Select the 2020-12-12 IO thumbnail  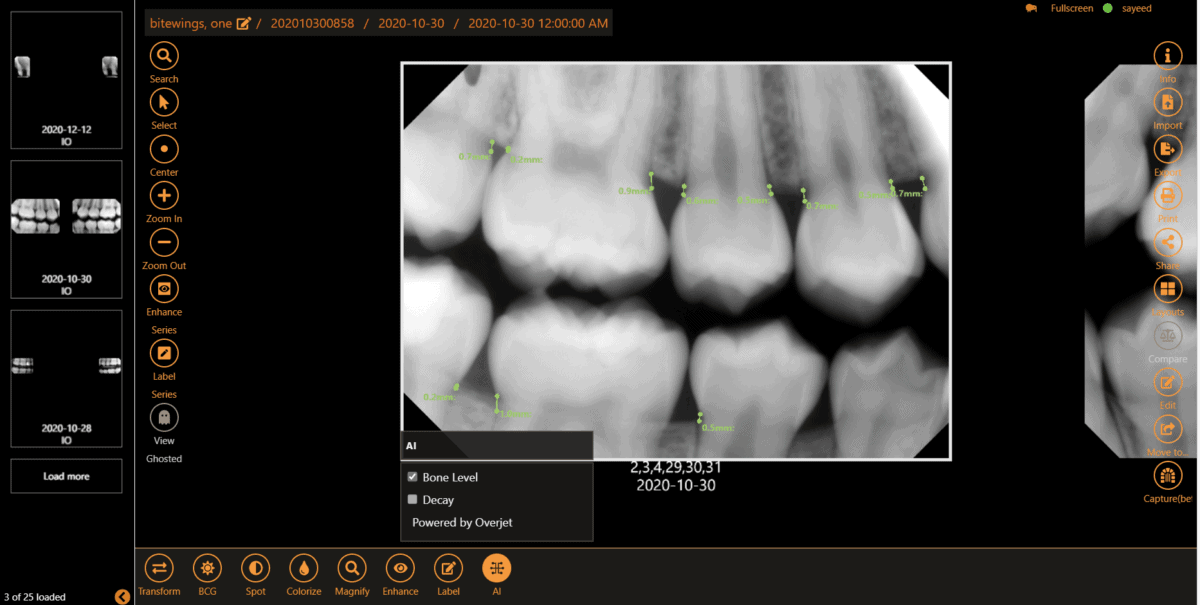[66, 80]
